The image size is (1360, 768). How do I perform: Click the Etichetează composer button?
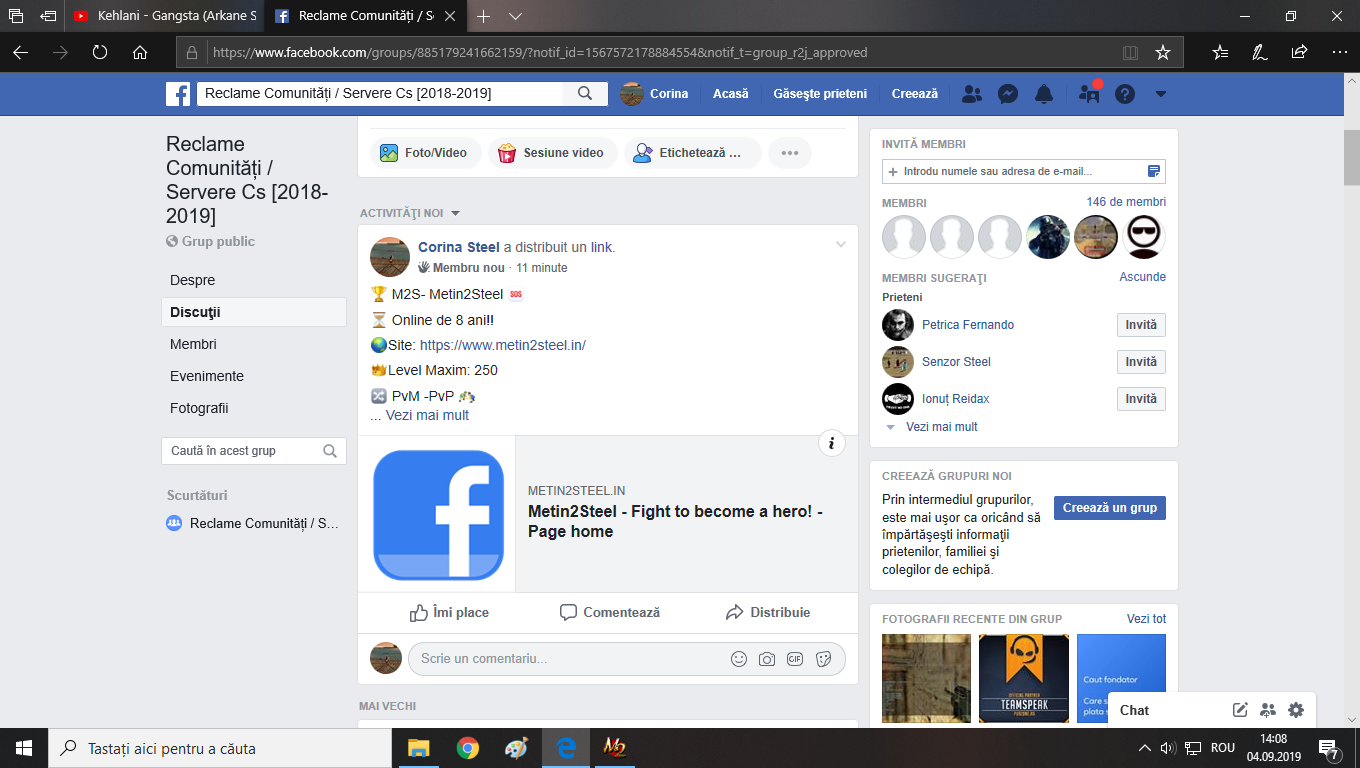tap(693, 153)
